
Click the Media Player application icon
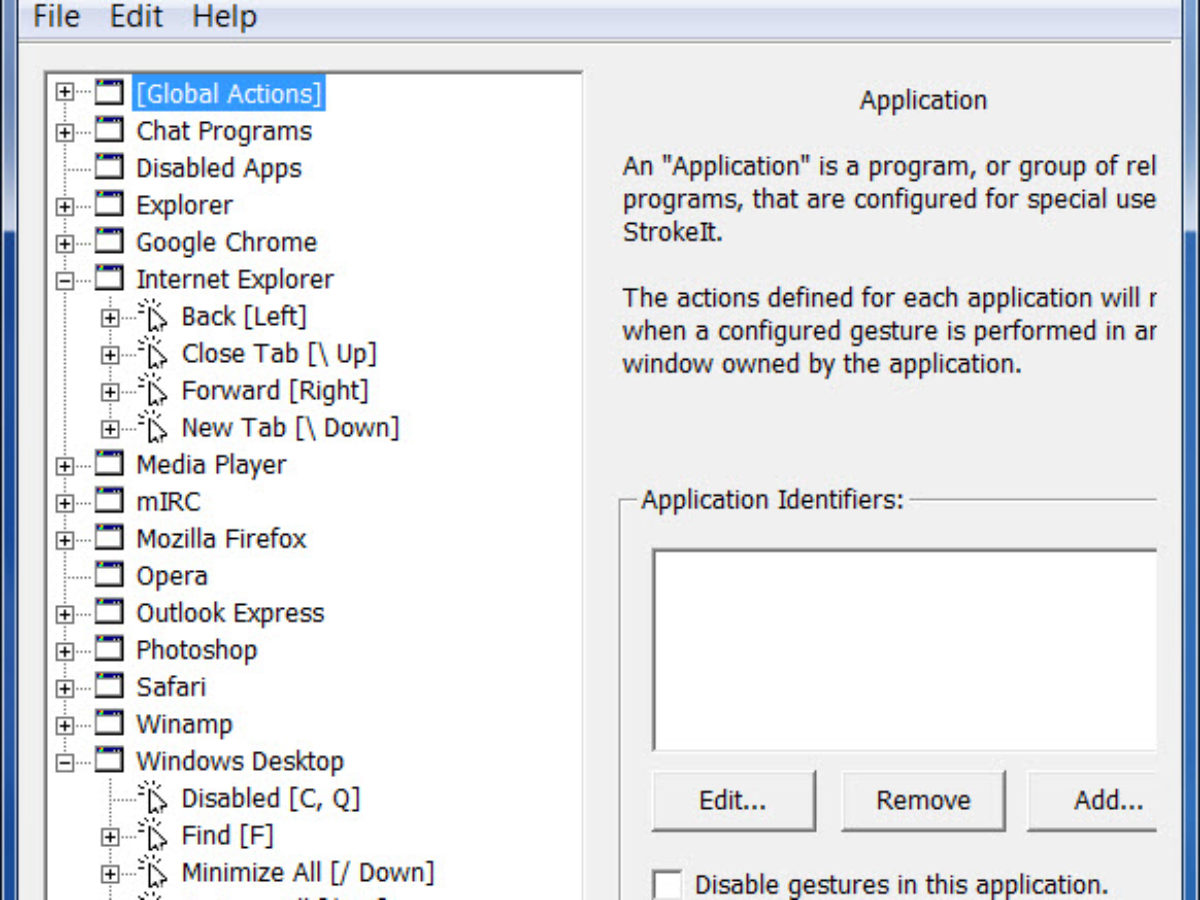[x=109, y=464]
